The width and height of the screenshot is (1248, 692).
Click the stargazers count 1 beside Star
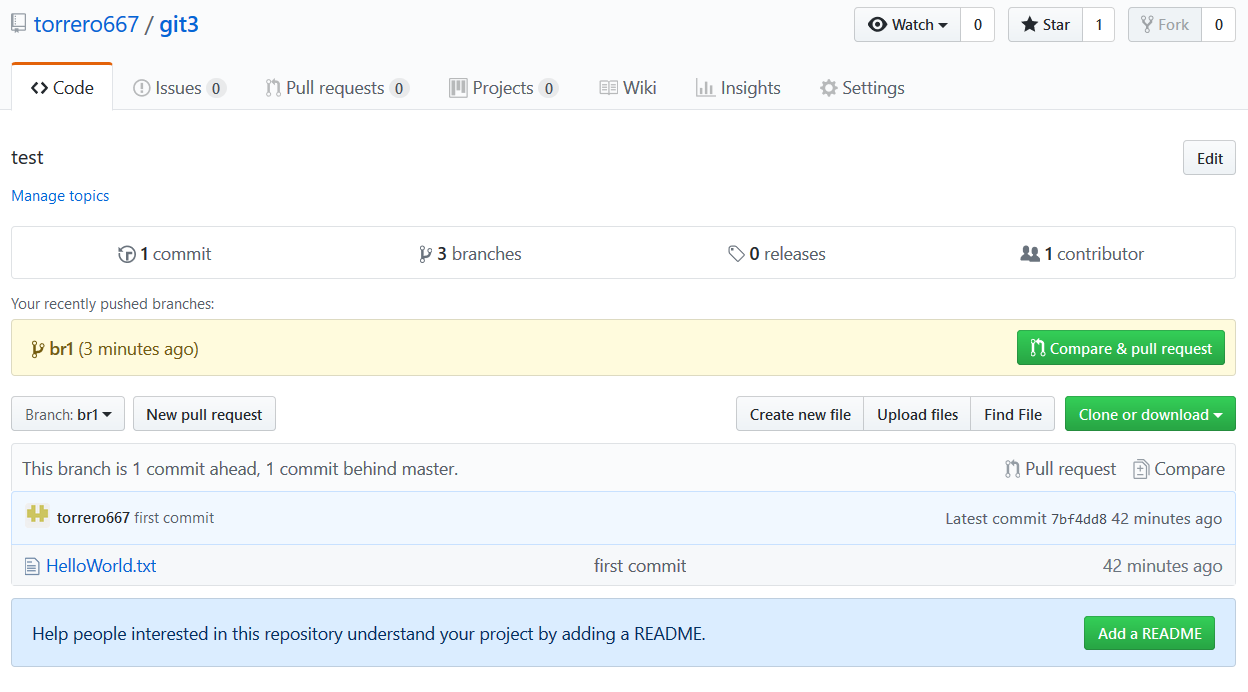click(1098, 25)
